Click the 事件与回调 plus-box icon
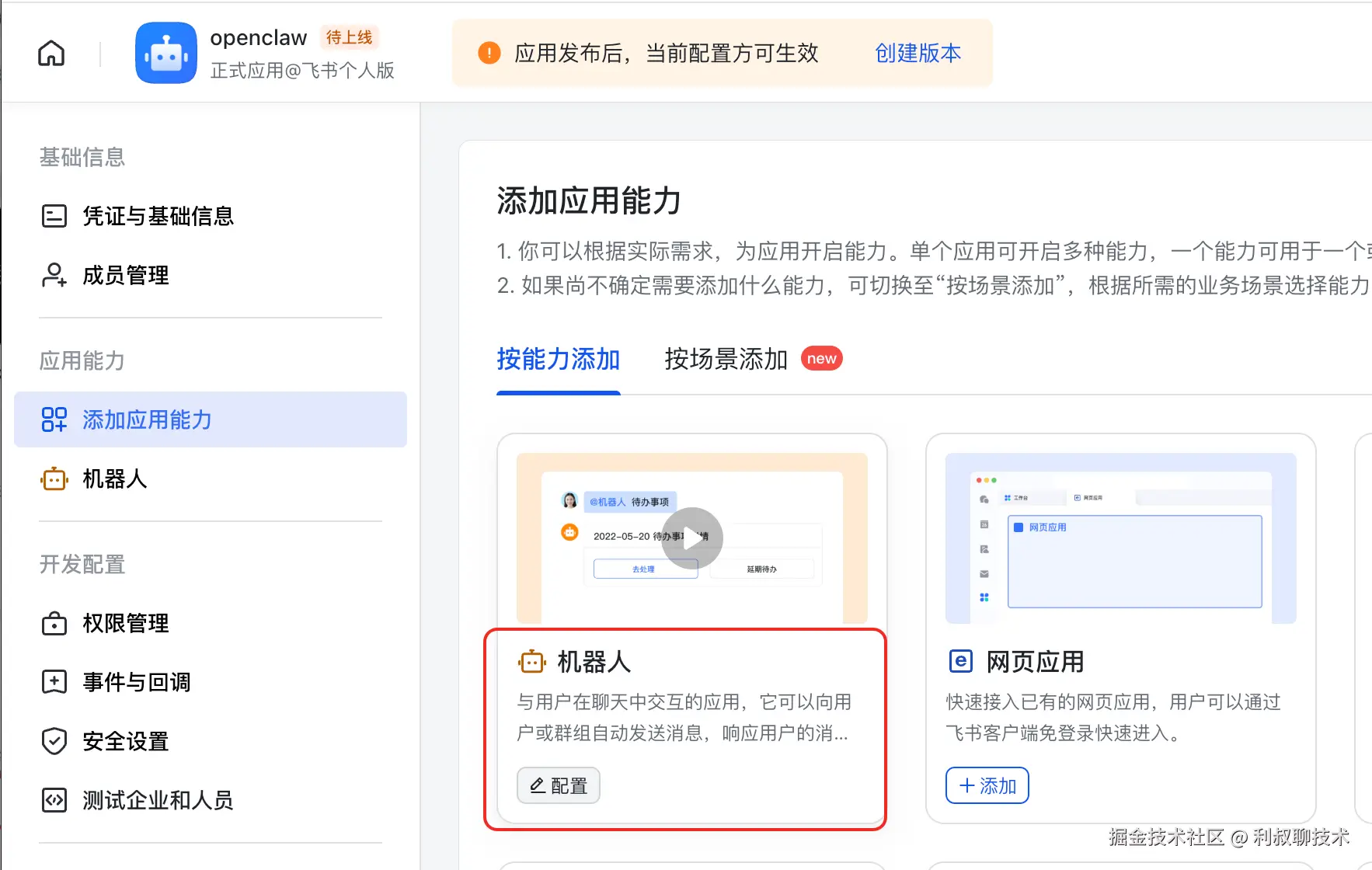The height and width of the screenshot is (870, 1372). (54, 682)
